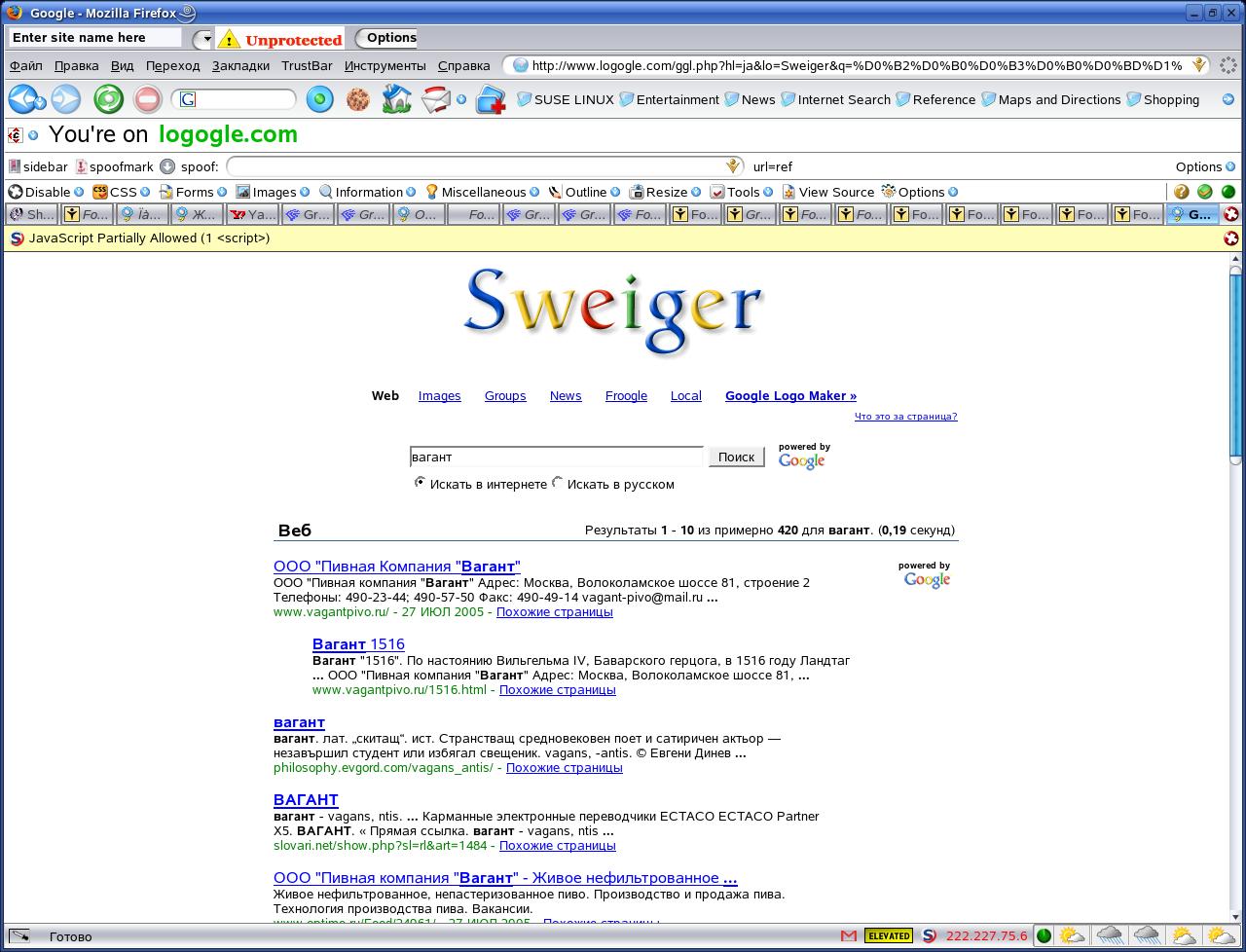
Task: Click the solid green circle status icon
Action: coord(1228,192)
